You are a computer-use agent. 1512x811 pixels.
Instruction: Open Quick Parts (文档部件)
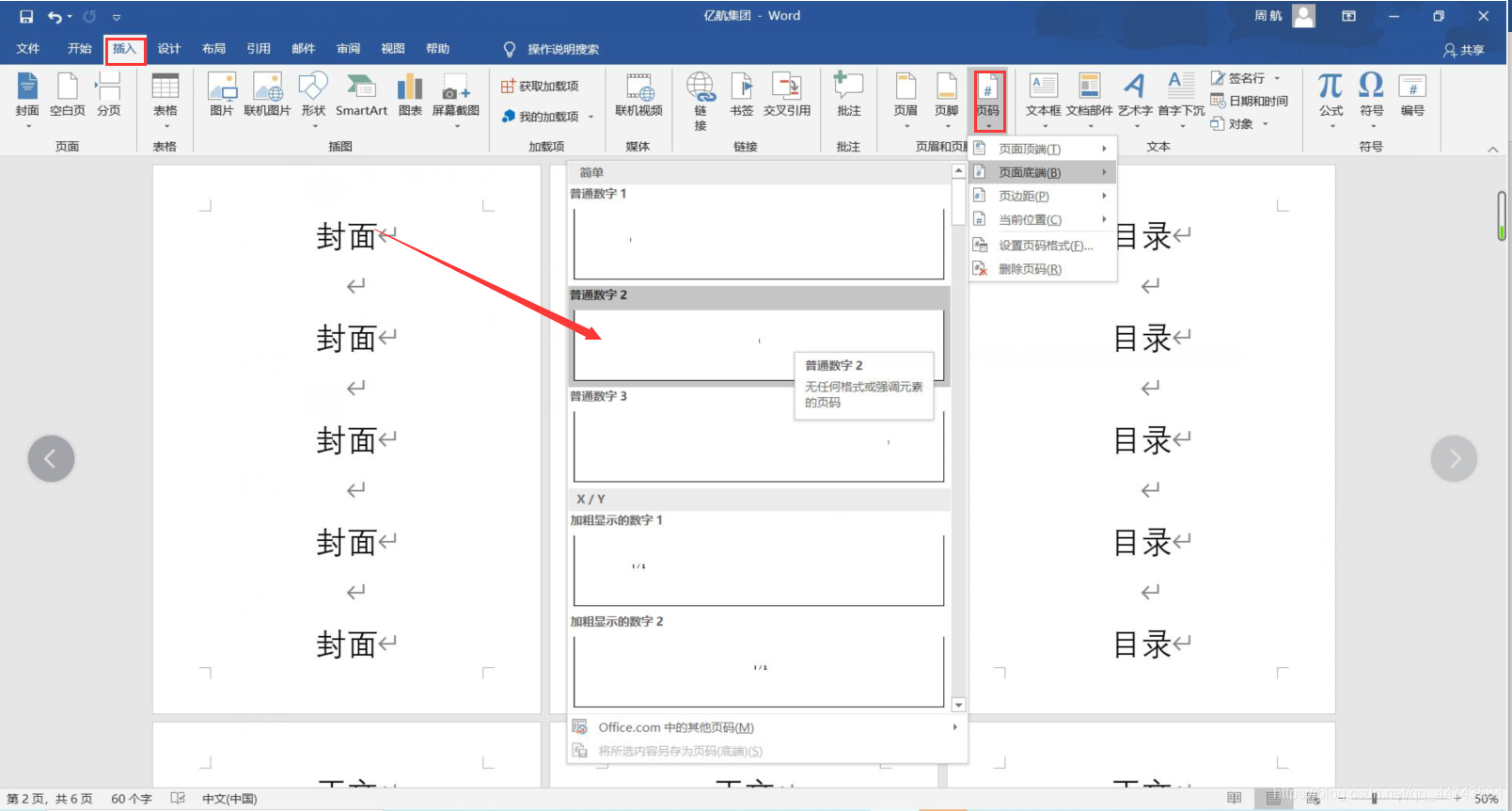pyautogui.click(x=1090, y=100)
